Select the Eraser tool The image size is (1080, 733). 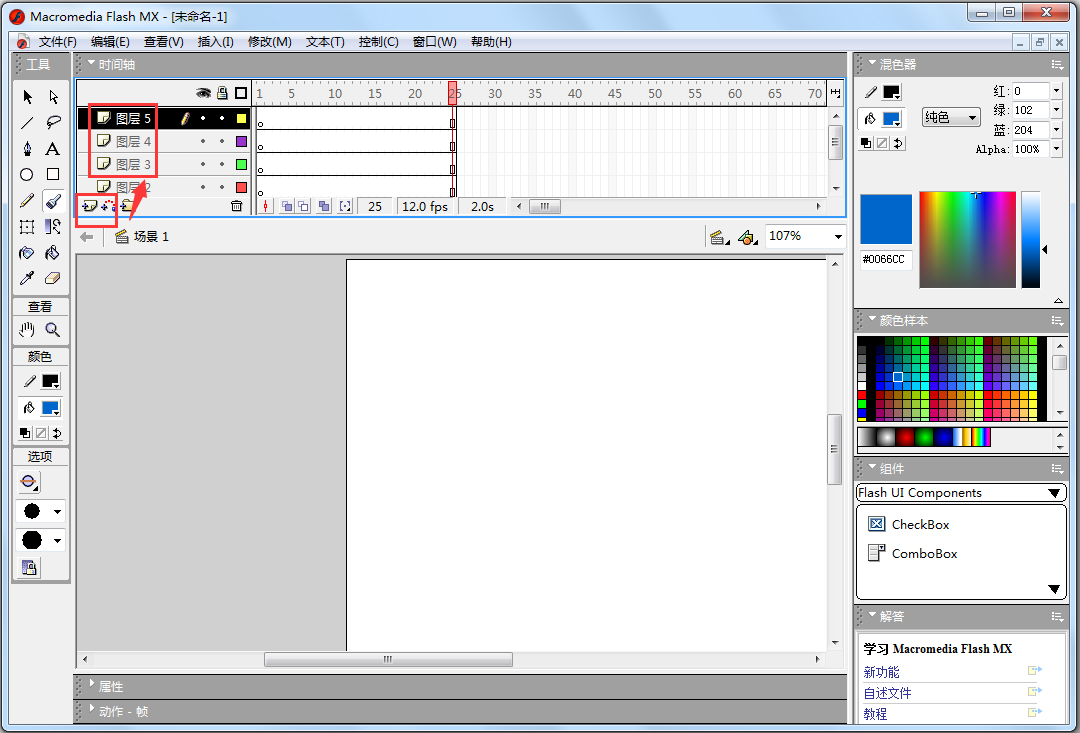53,279
